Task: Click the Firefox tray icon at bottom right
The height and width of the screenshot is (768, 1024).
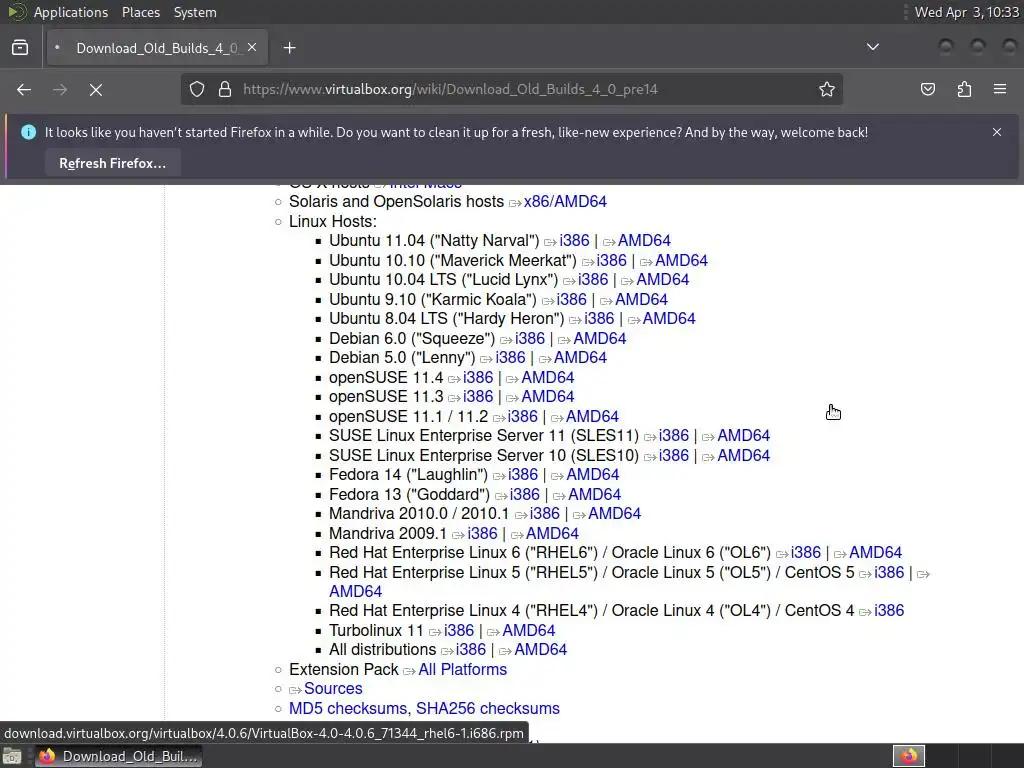Action: pyautogui.click(x=909, y=756)
